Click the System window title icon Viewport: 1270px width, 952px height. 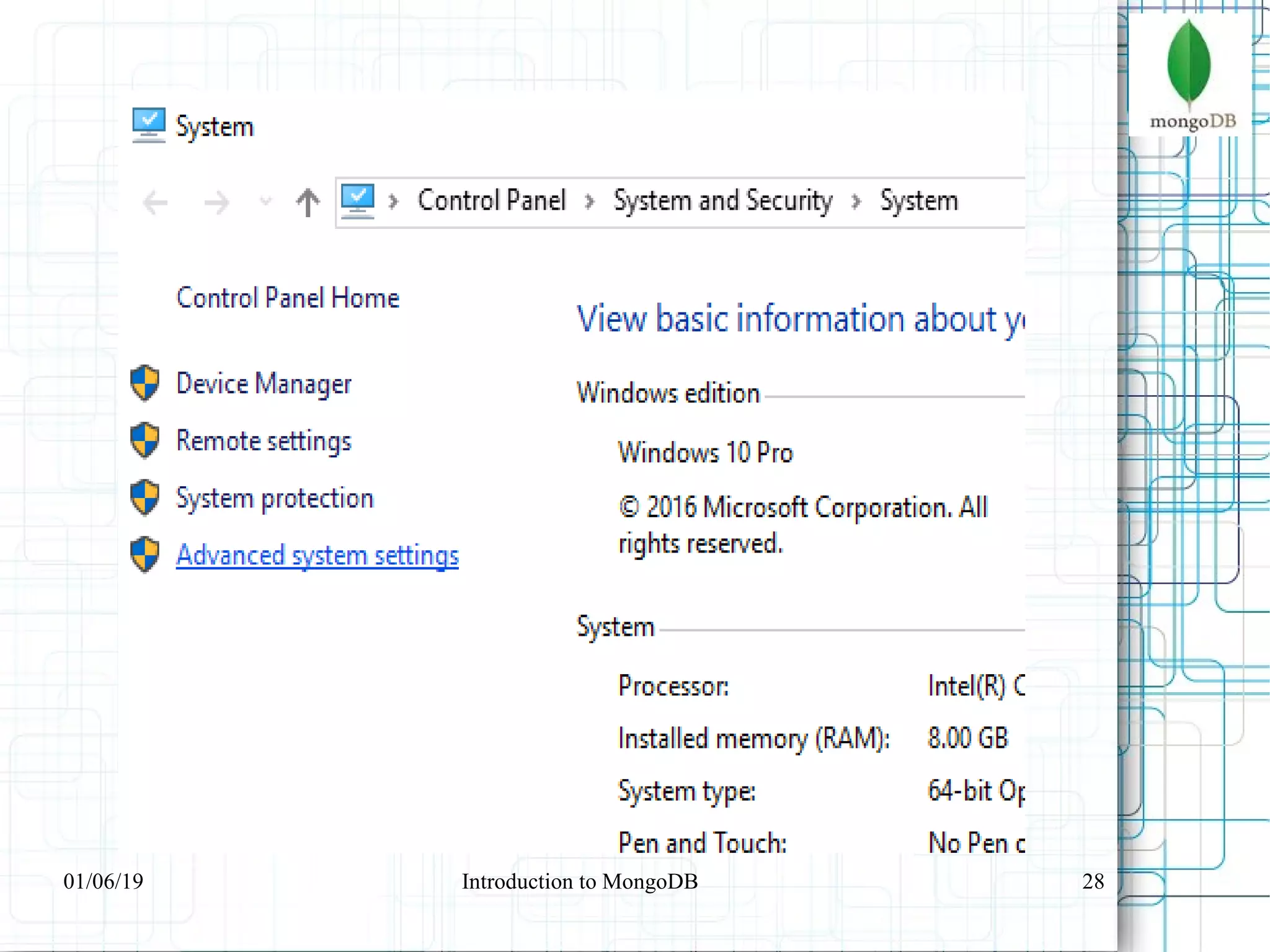pos(149,125)
